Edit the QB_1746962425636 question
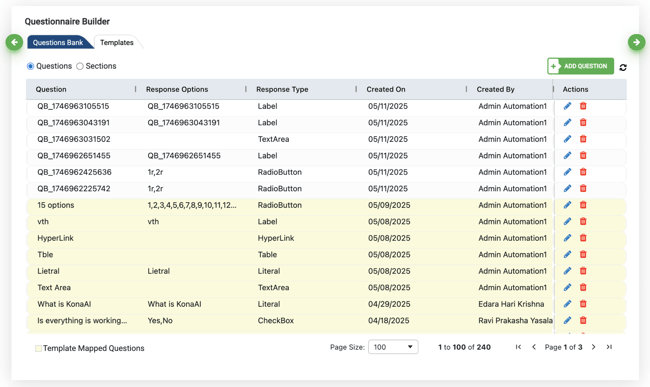 (x=568, y=172)
